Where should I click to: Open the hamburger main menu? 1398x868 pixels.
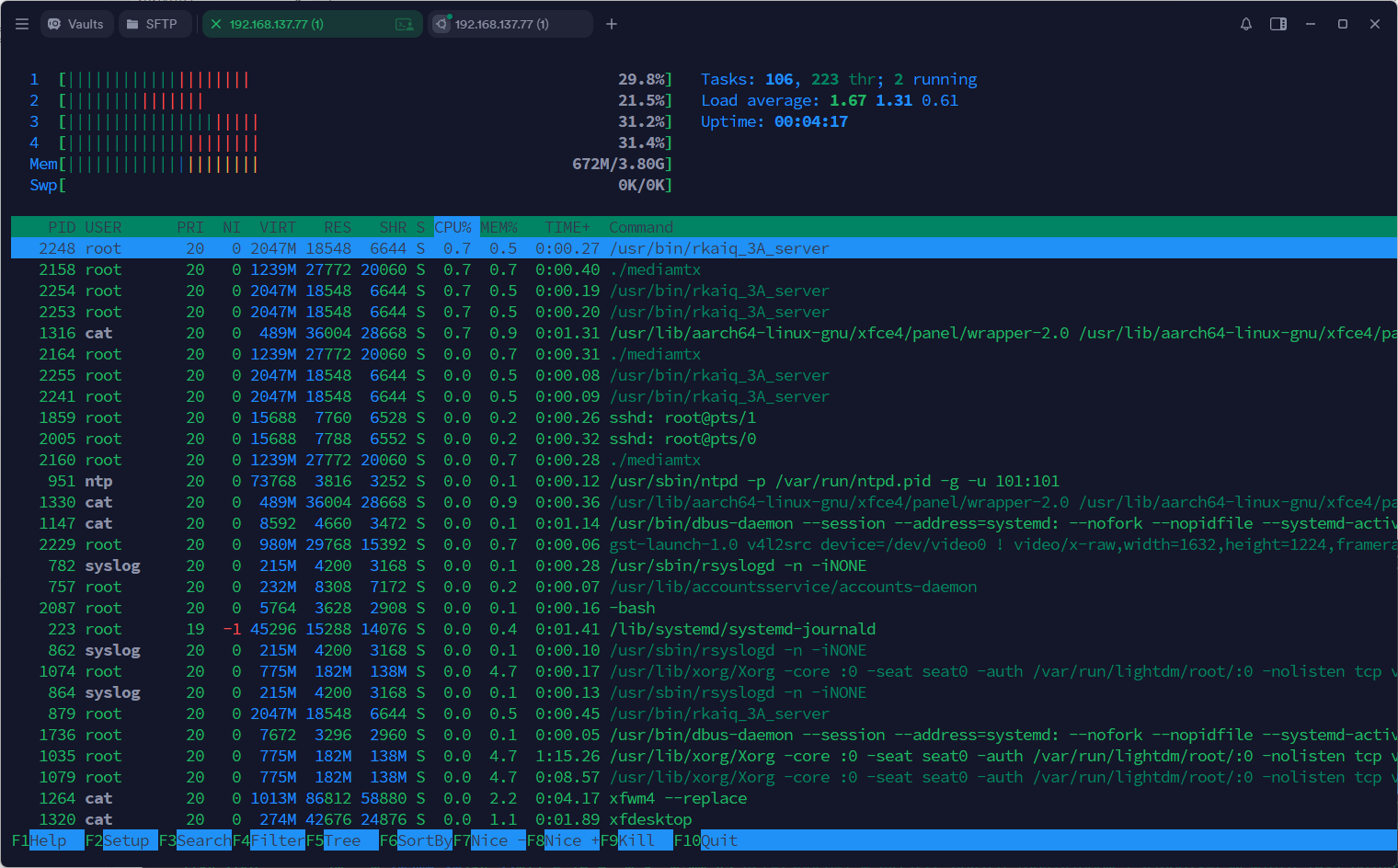pos(22,24)
